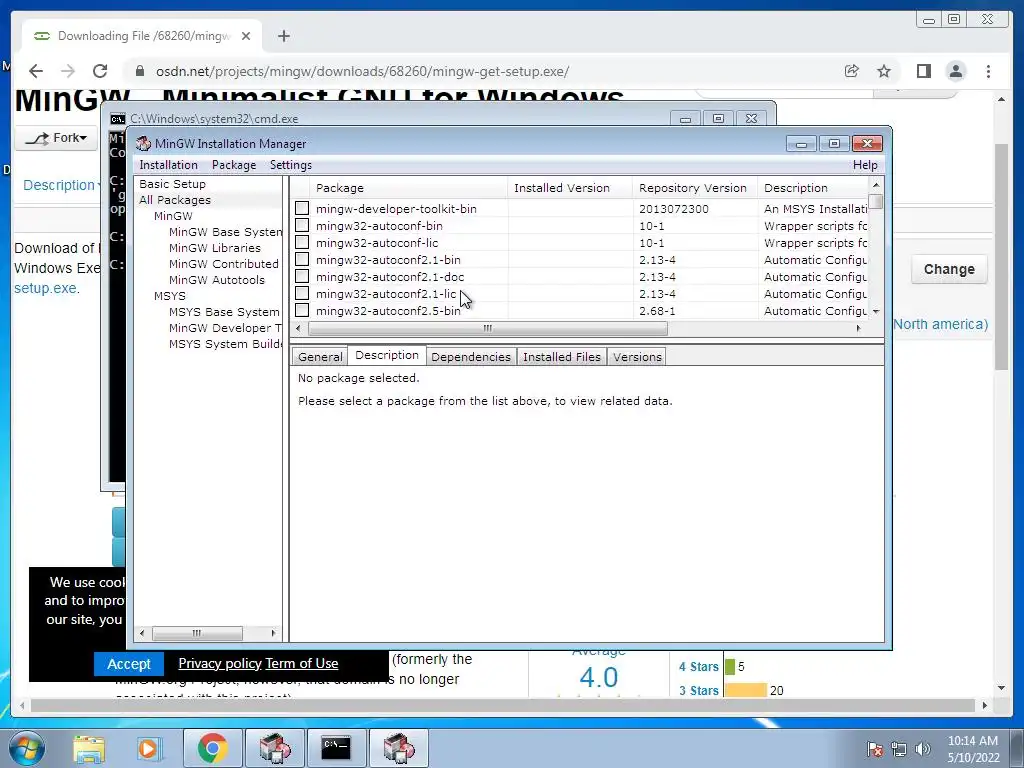The height and width of the screenshot is (768, 1024).
Task: Click the Description column header
Action: pyautogui.click(x=813, y=188)
